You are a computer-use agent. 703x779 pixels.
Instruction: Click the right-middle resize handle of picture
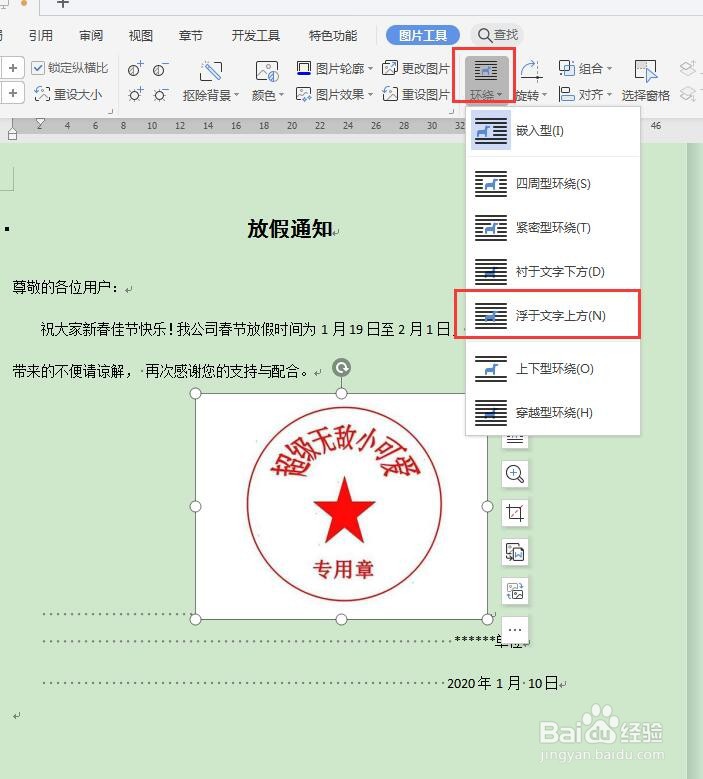click(487, 506)
